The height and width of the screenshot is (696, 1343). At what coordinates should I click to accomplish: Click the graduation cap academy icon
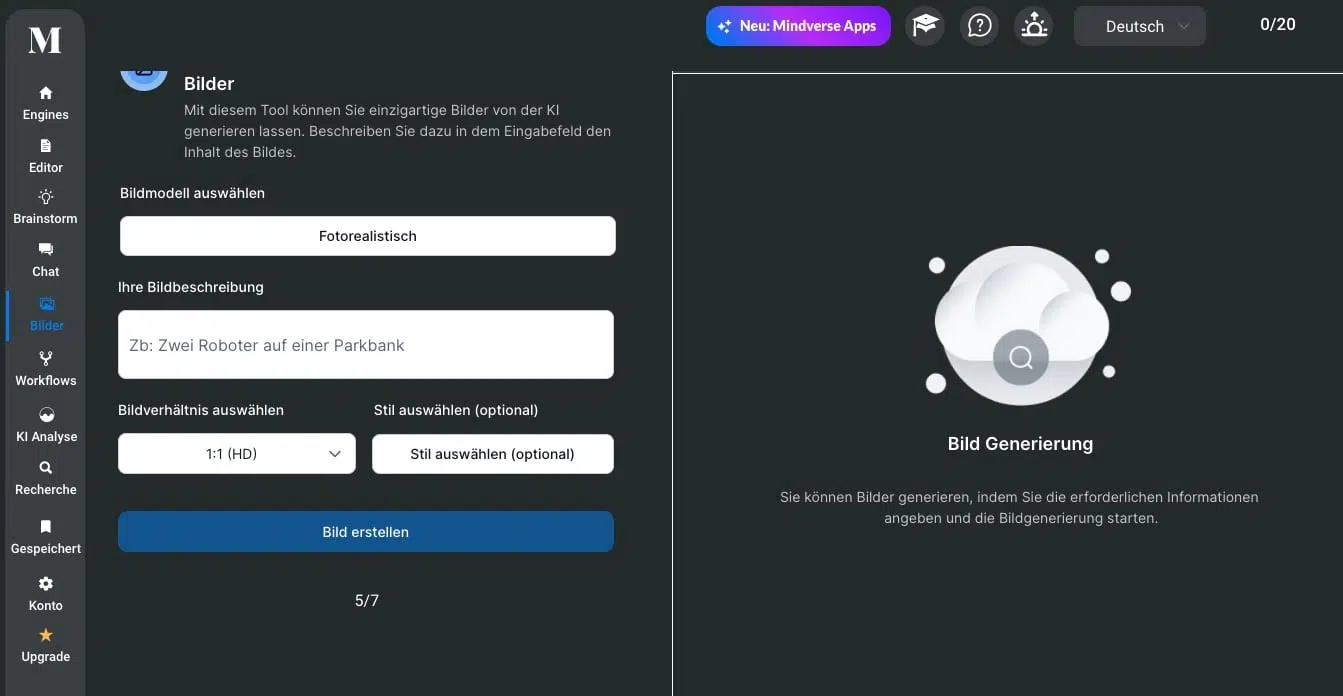925,26
